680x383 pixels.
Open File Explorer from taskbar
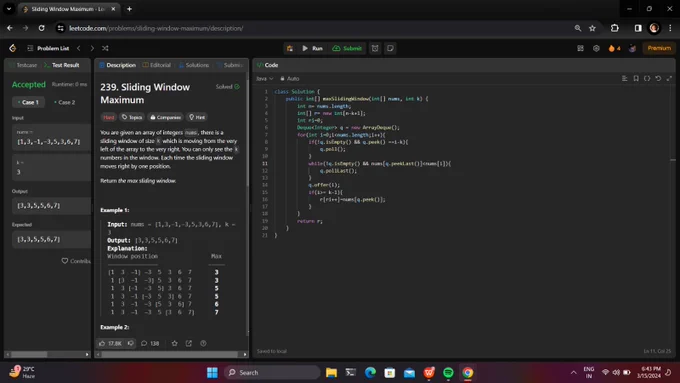coord(331,373)
